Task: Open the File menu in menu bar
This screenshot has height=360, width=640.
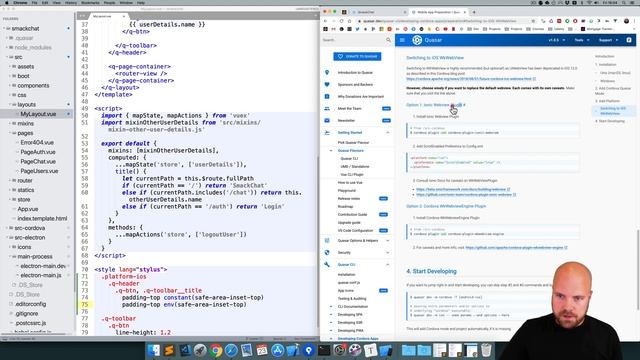Action: [34, 2]
